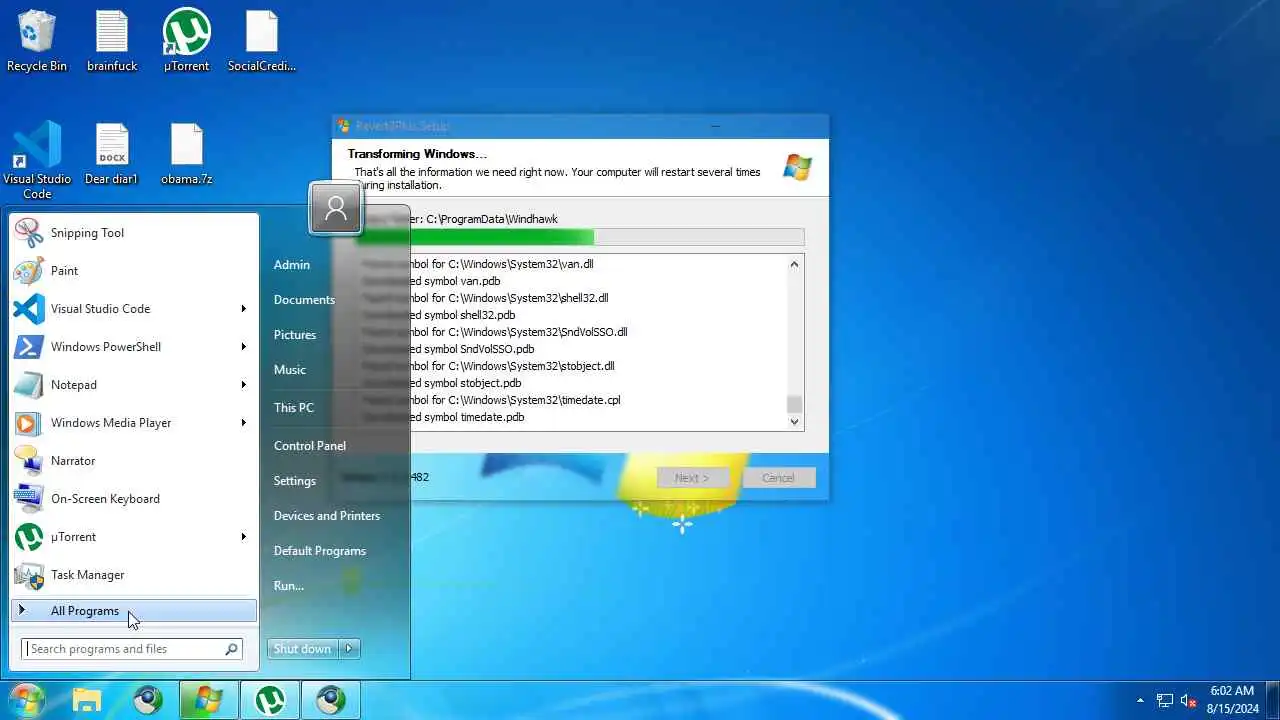Select the Visual Studio Code desktop shortcut
This screenshot has width=1280, height=720.
tap(37, 160)
